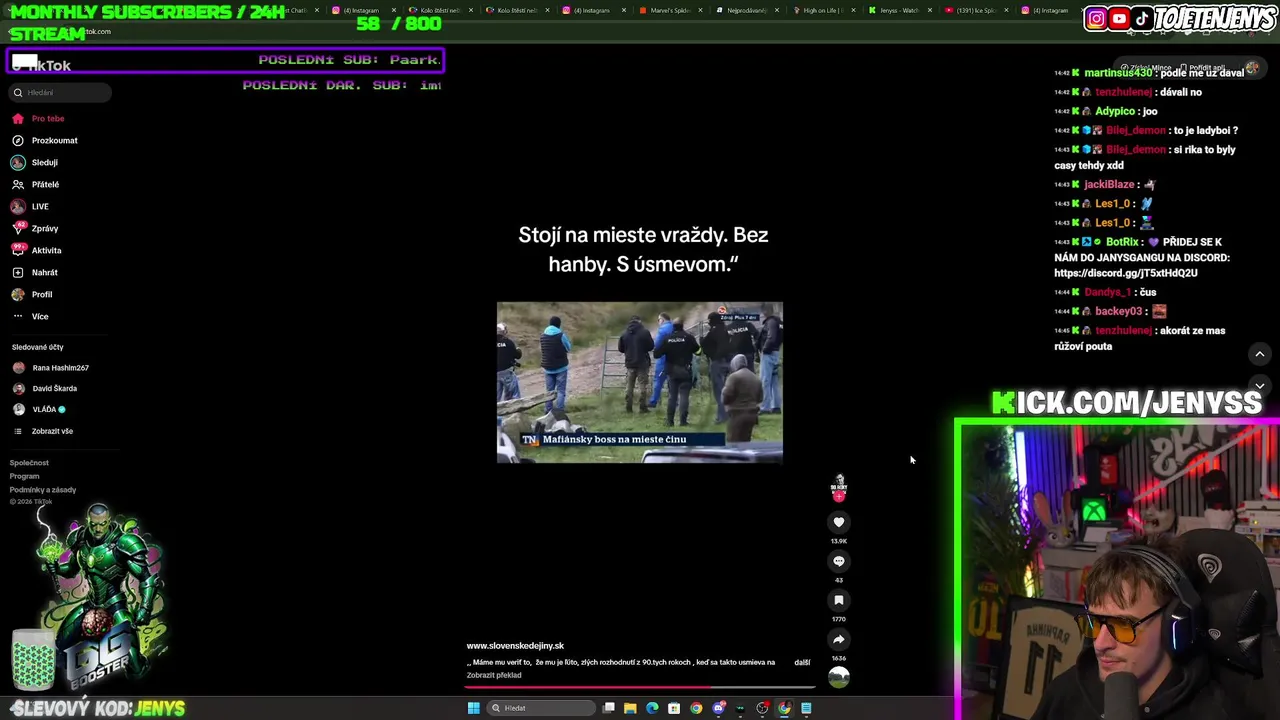Click username Bilej_demon asking about ladyboi
This screenshot has width=1280, height=720.
tap(1136, 130)
